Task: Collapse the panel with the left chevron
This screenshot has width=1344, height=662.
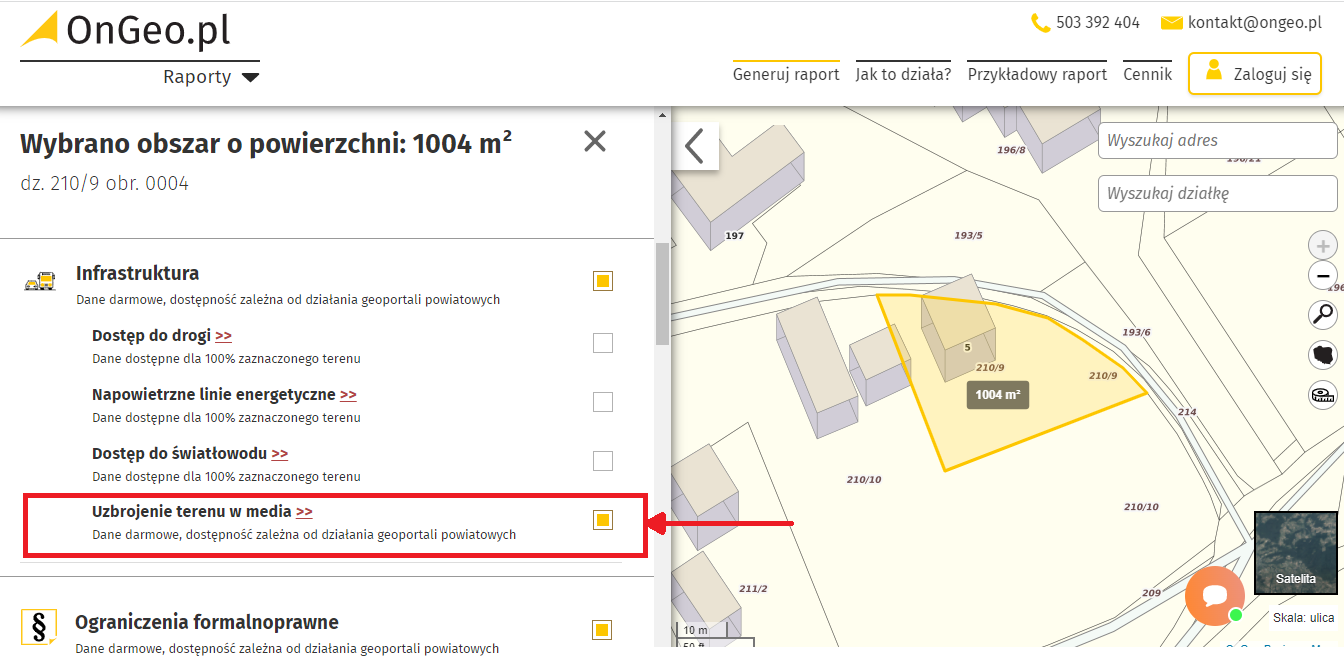Action: click(x=695, y=146)
